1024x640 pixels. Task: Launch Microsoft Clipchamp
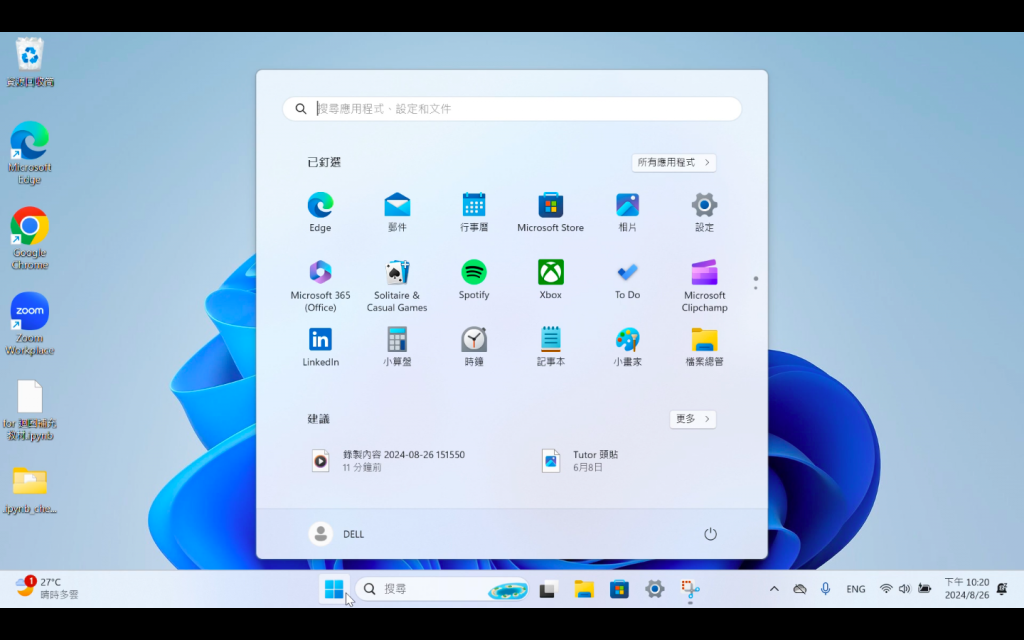pos(704,286)
